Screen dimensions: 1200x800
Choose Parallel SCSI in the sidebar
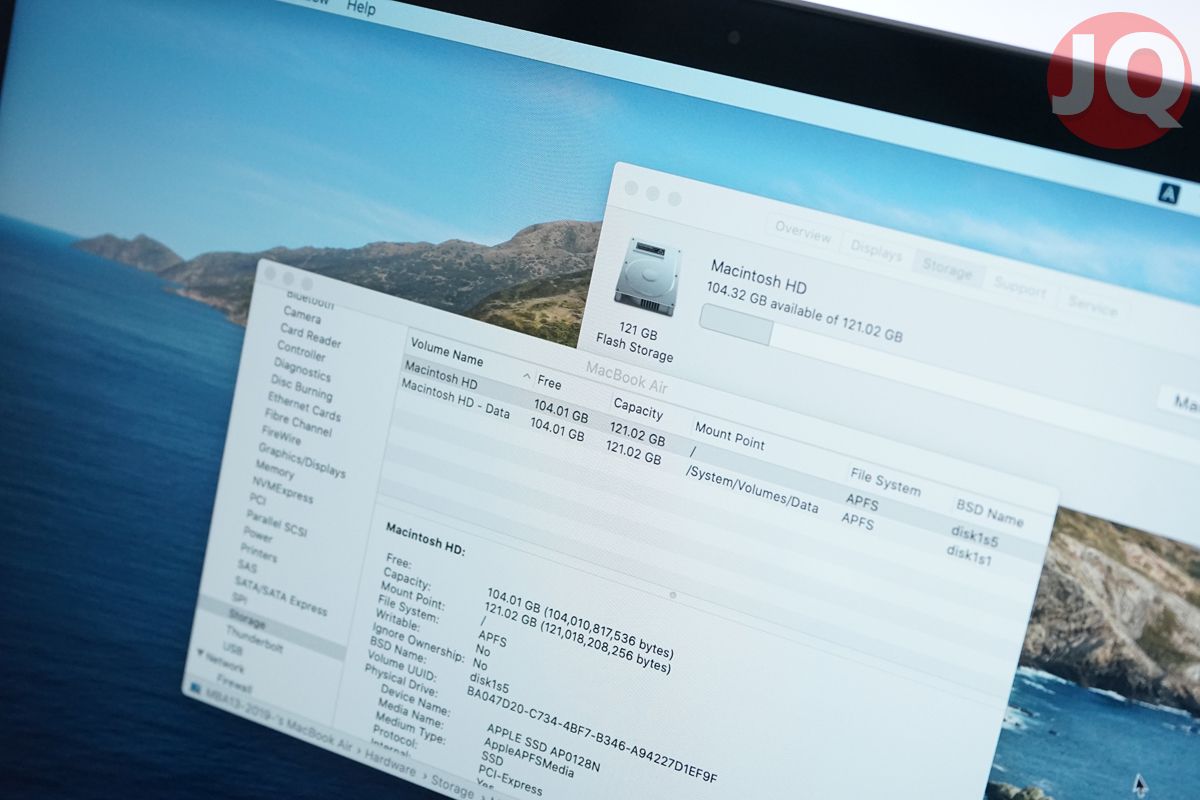[277, 522]
